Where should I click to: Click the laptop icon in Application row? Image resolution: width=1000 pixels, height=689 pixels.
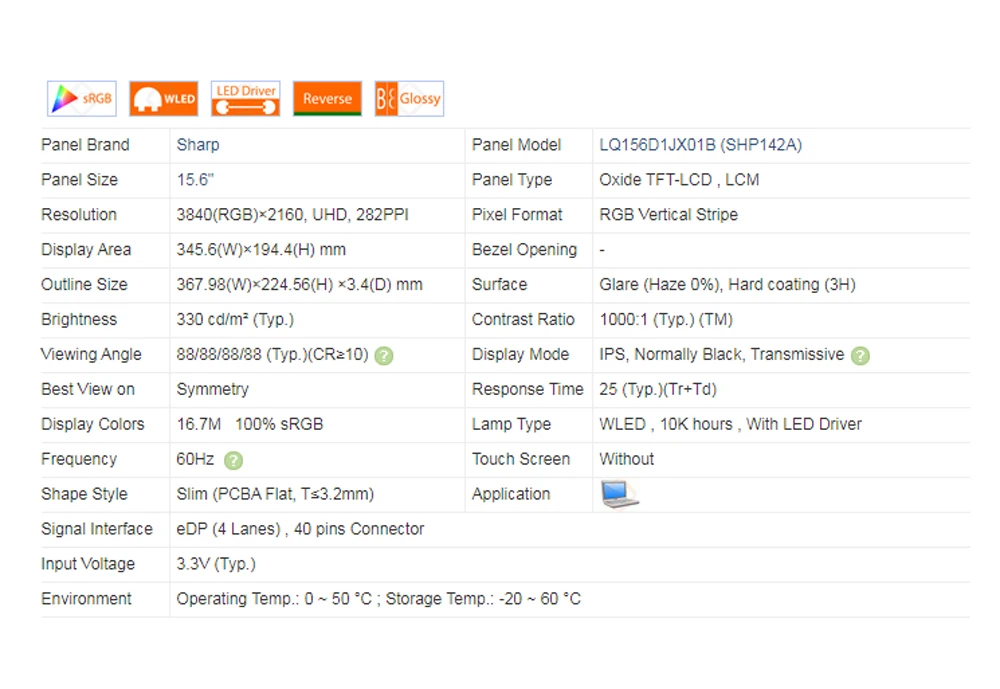point(619,494)
